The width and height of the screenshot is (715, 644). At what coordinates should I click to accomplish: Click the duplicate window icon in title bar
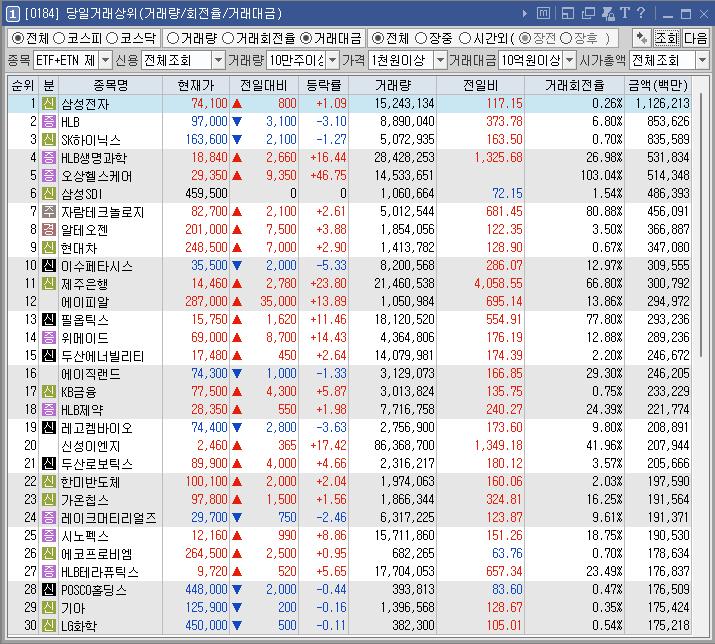(x=588, y=14)
